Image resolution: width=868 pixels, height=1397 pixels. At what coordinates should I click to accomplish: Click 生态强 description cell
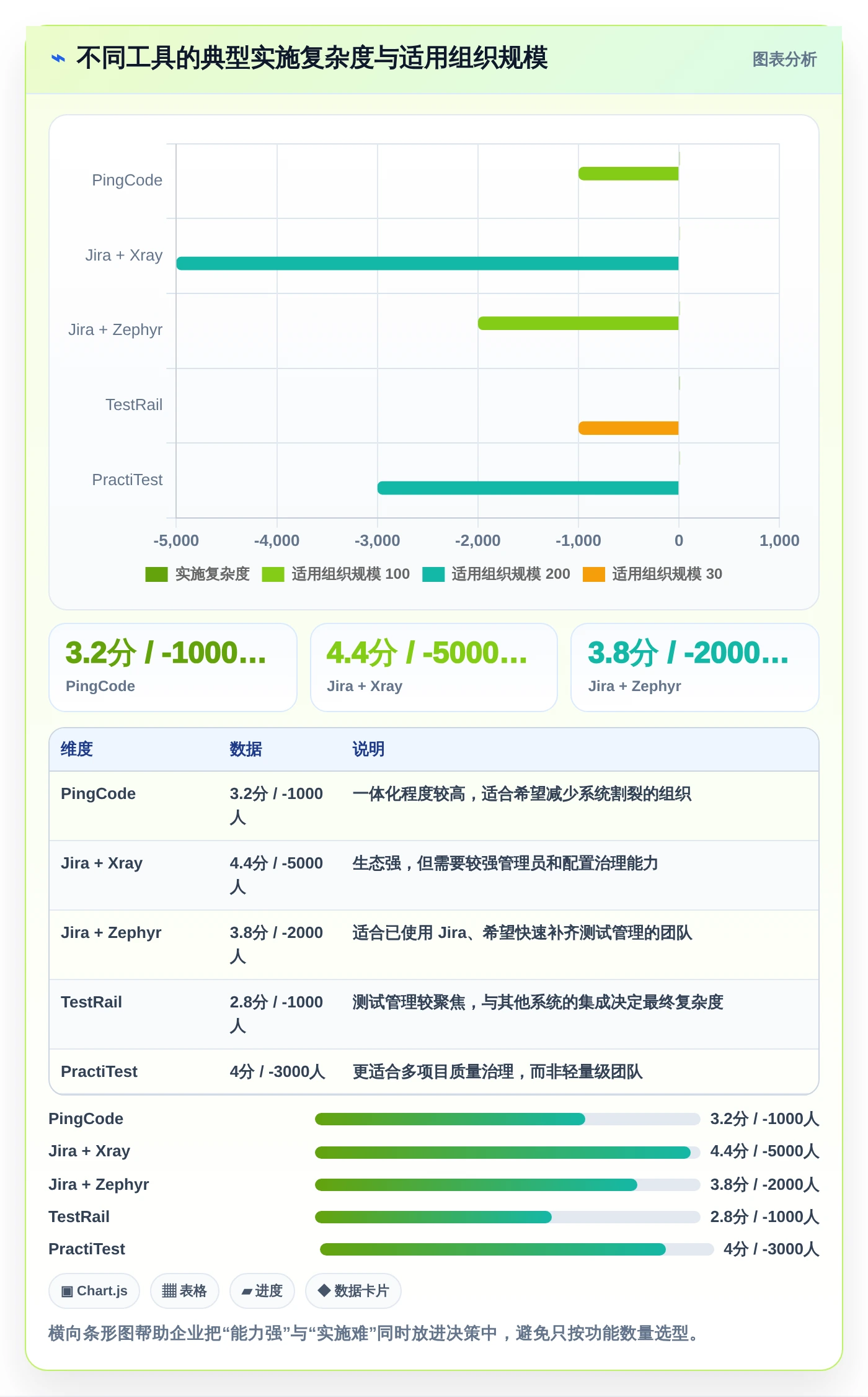click(505, 864)
